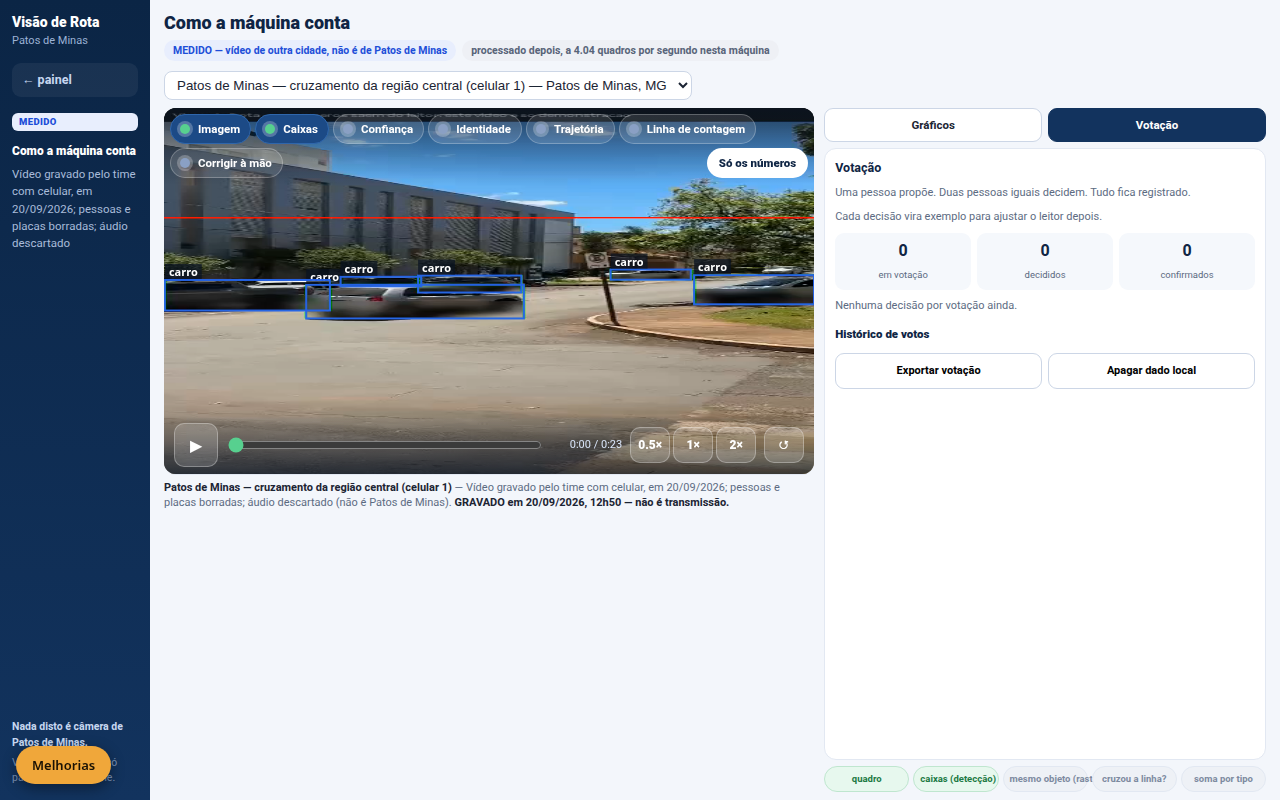
Task: Click the MEDIDO other-city video notice pill
Action: 310,50
